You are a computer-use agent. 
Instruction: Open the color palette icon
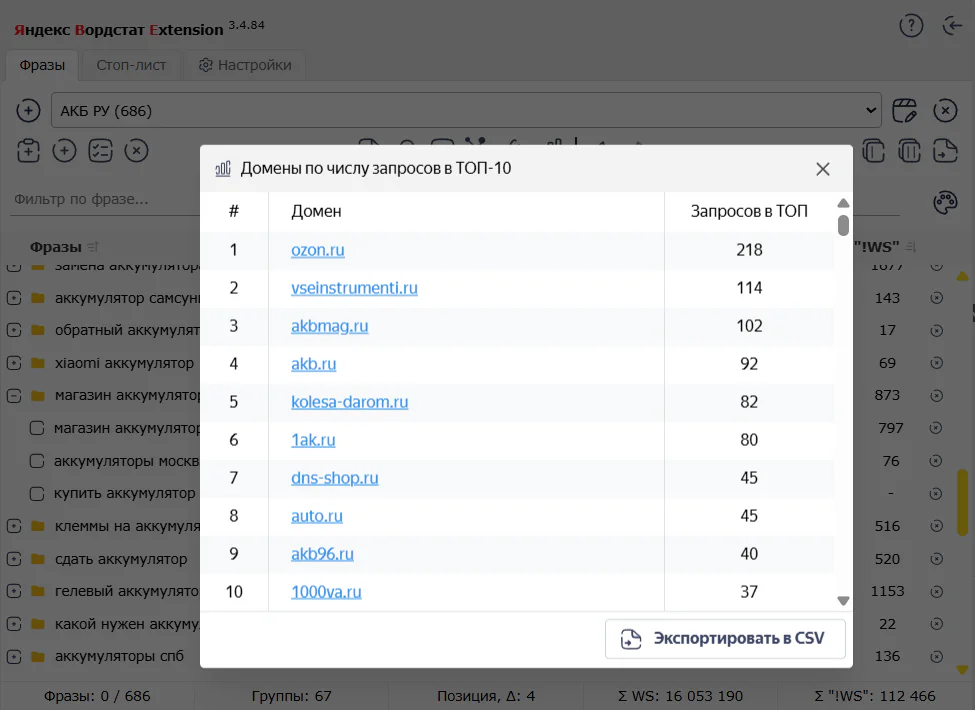[x=945, y=202]
